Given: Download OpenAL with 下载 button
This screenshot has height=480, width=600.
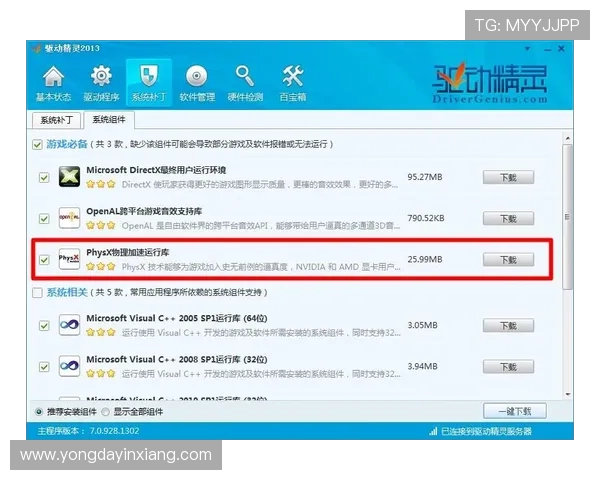Looking at the screenshot, I should [508, 219].
